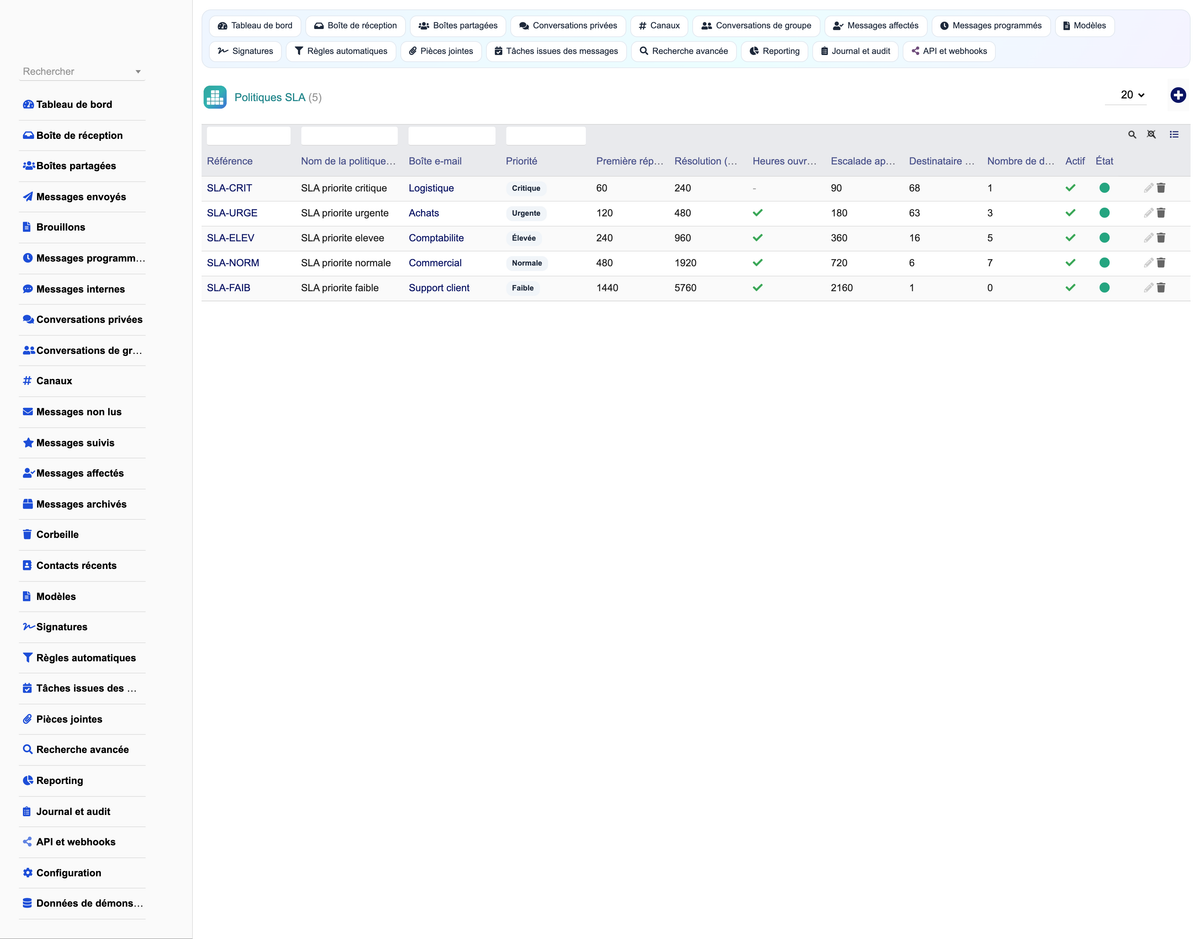Delete the SLA-FAIB policy with trash icon
Viewport: 1200px width, 939px height.
pos(1161,288)
